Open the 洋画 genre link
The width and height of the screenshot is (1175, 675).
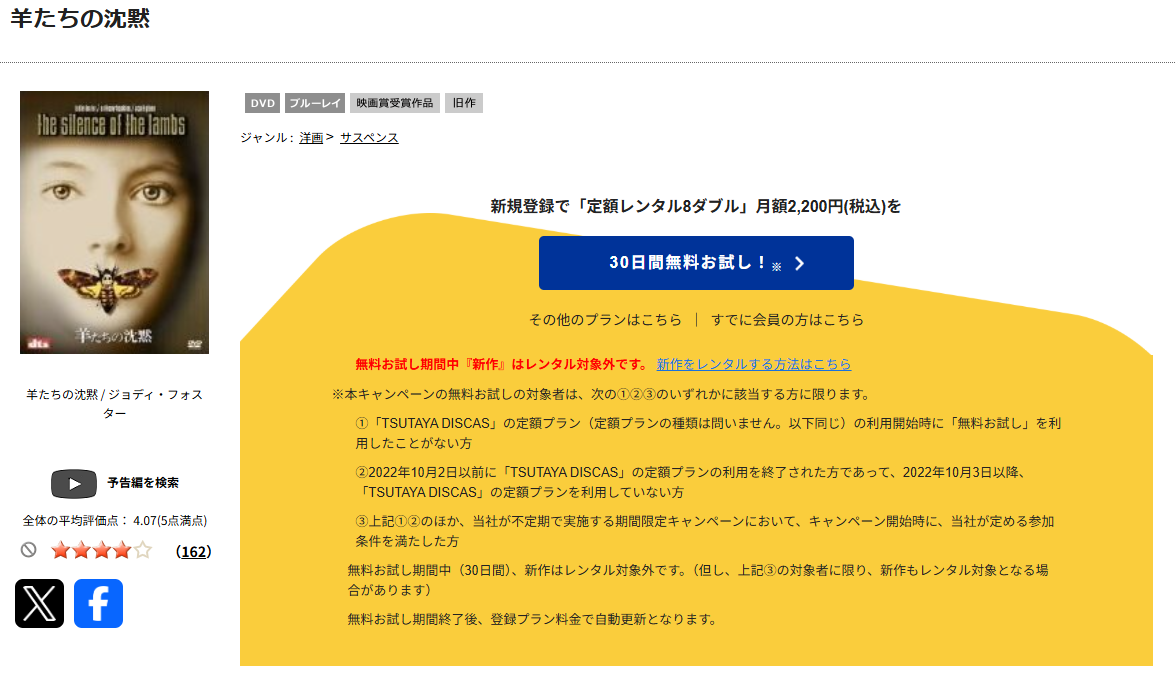pyautogui.click(x=311, y=138)
